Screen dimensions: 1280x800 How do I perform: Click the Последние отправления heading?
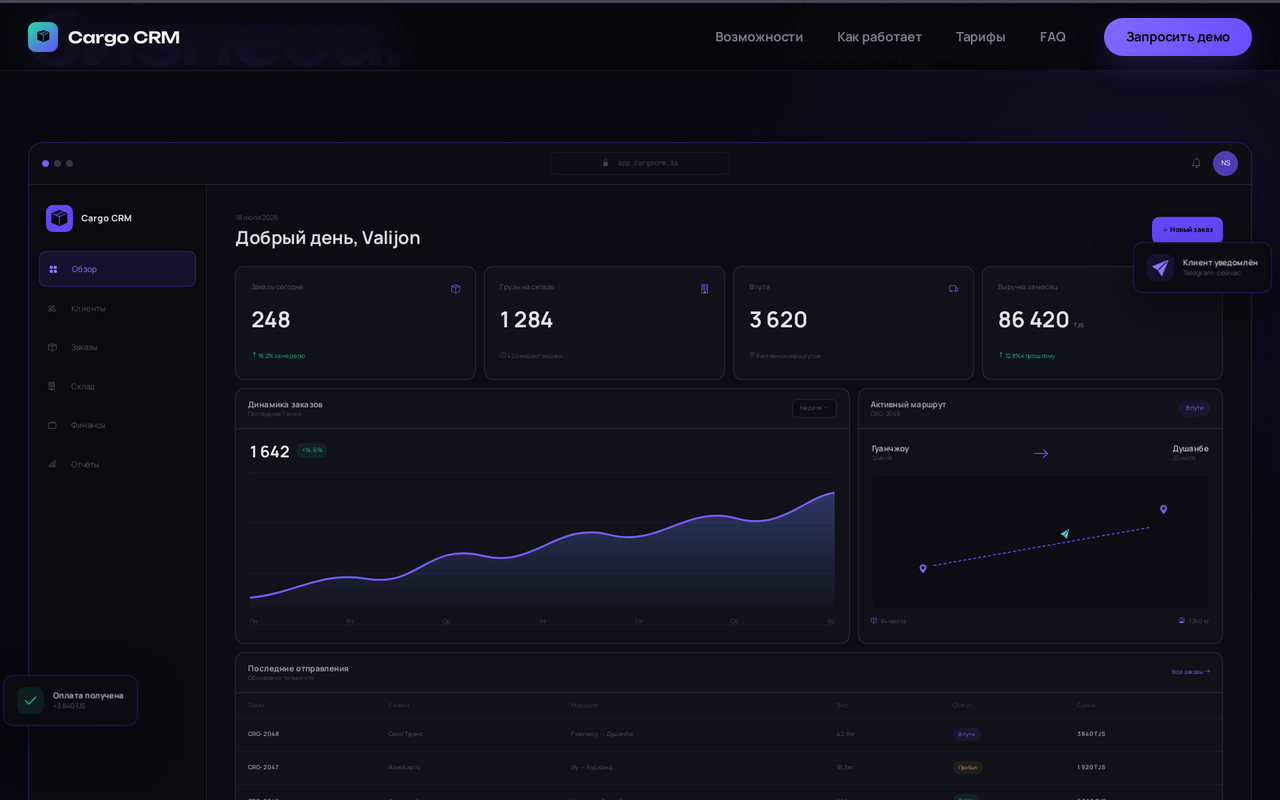tap(298, 668)
